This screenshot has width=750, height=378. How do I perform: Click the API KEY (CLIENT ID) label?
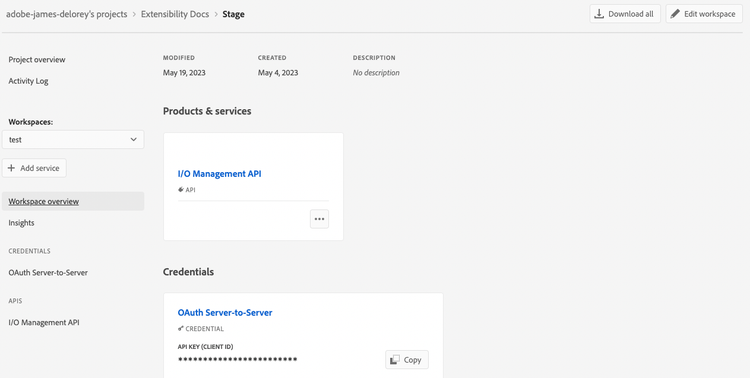click(205, 347)
